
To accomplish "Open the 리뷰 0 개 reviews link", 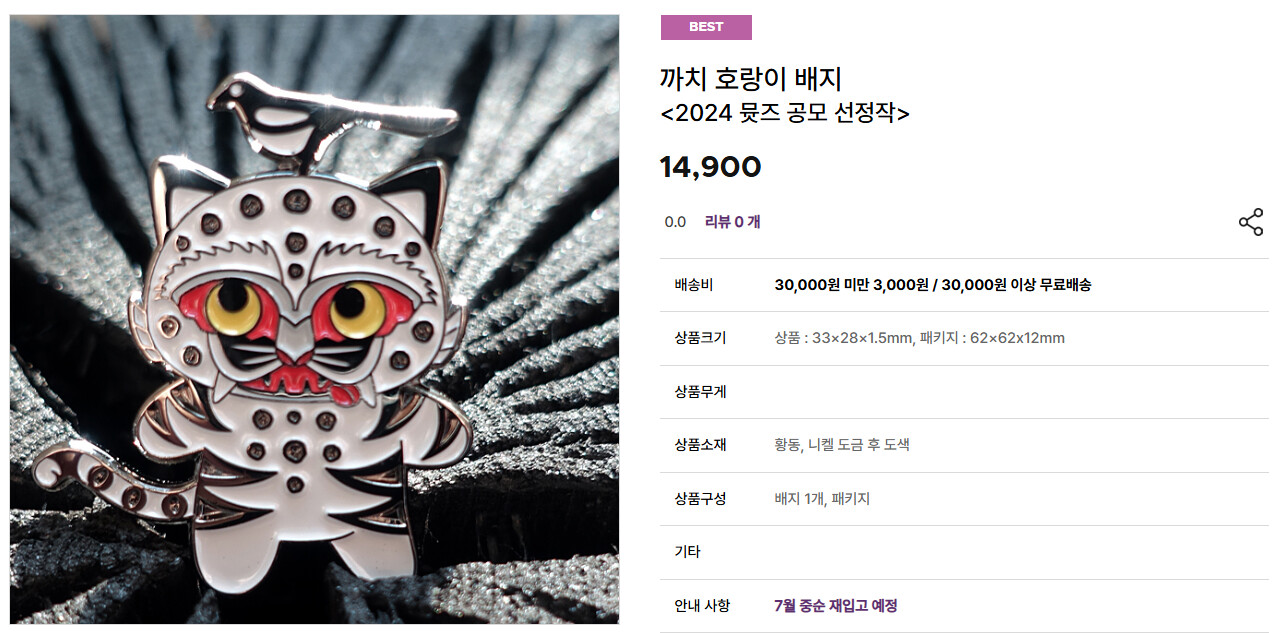I will [732, 222].
